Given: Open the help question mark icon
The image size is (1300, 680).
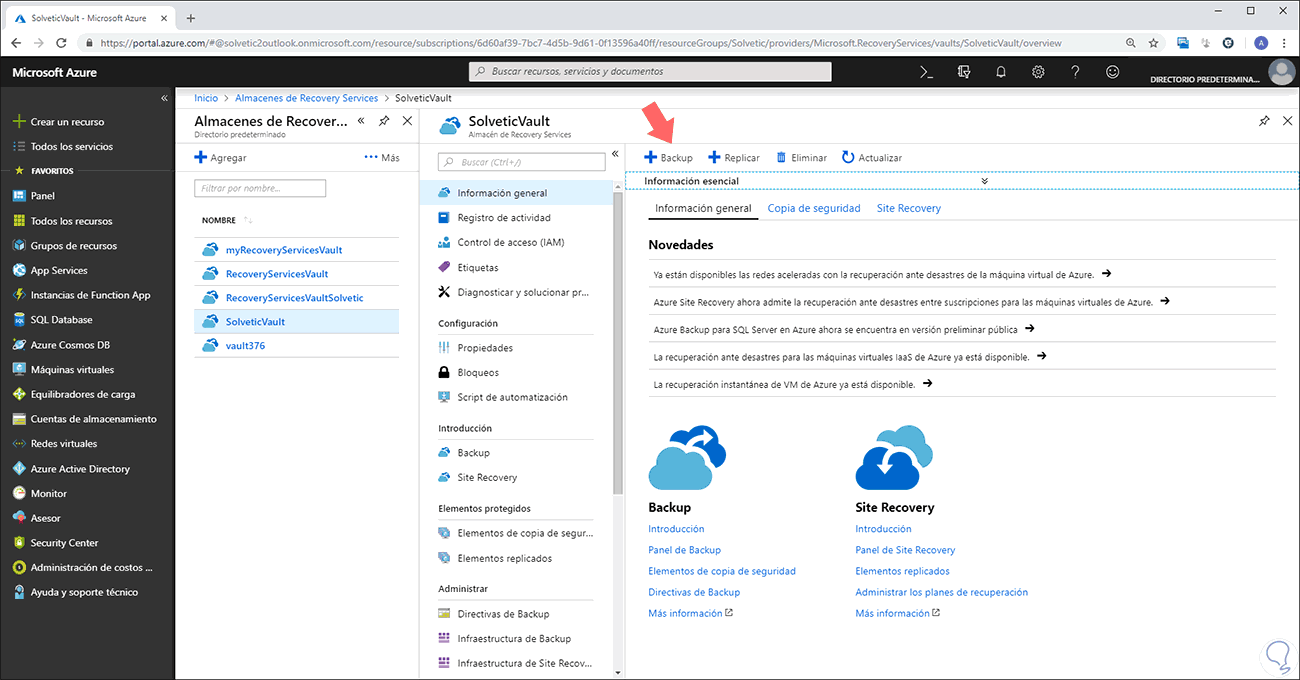Looking at the screenshot, I should tap(1075, 72).
